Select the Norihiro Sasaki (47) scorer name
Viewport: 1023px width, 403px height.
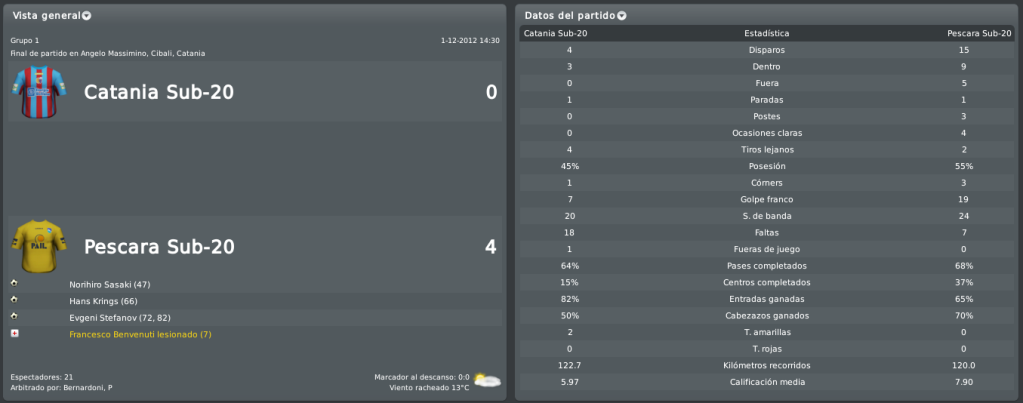tap(110, 285)
